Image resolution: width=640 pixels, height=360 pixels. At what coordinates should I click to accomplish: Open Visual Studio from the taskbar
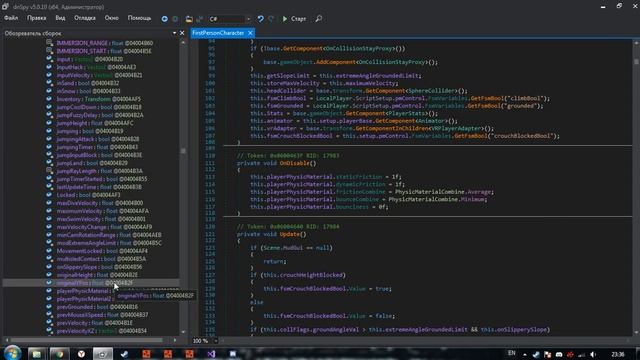[211, 353]
